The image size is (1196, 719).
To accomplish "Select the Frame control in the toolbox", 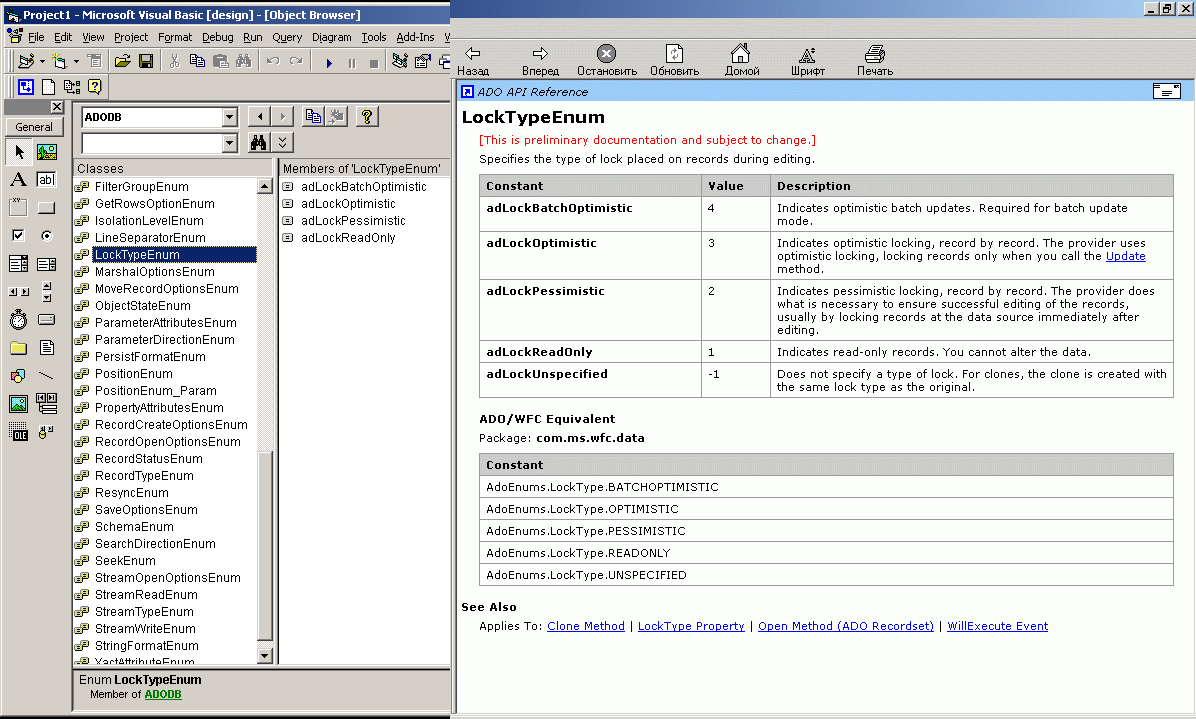I will point(19,207).
